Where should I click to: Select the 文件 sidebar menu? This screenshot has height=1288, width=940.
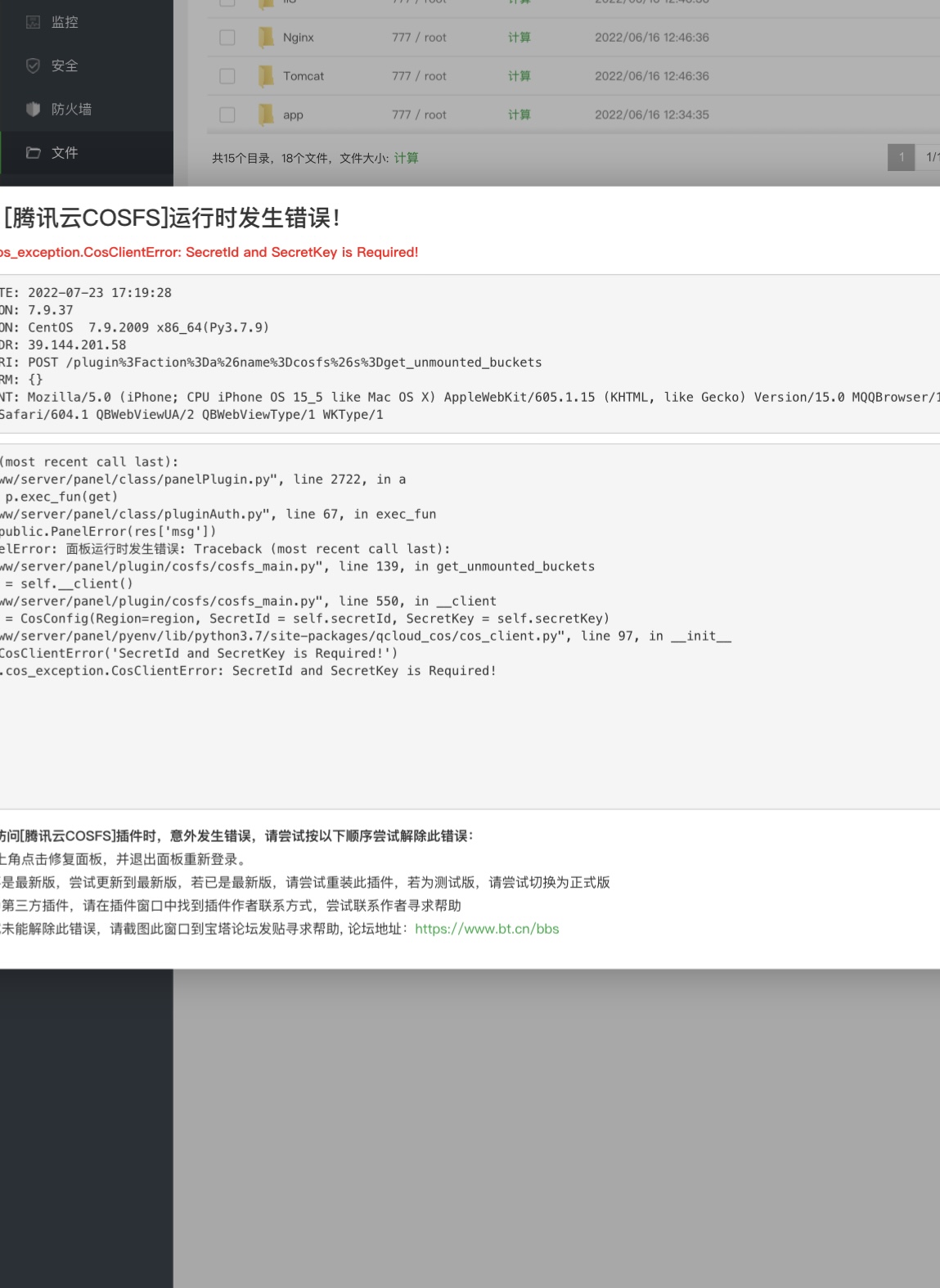click(87, 152)
